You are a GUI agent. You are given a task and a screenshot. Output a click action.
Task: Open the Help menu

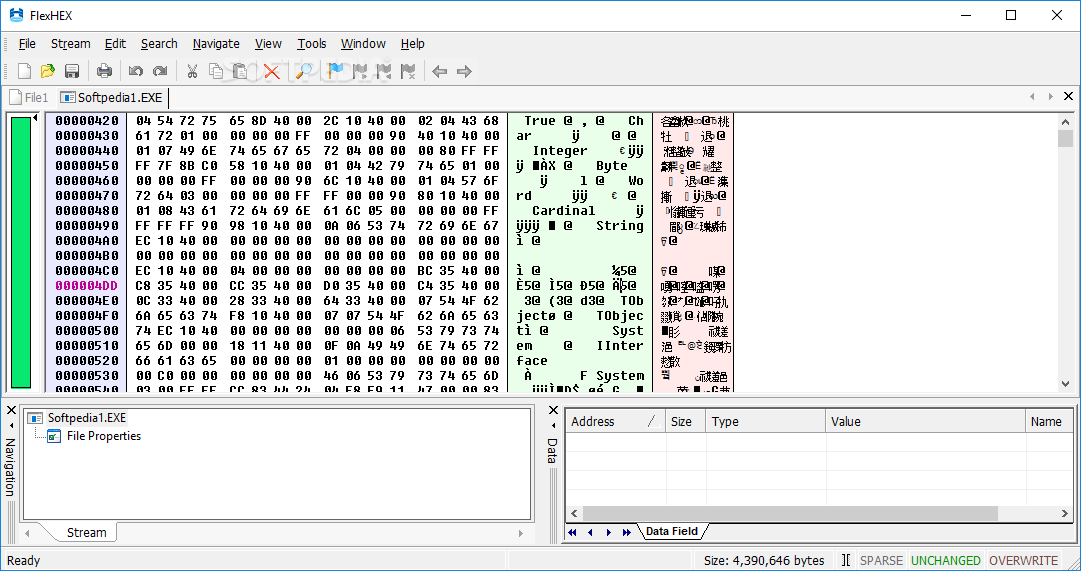point(412,43)
